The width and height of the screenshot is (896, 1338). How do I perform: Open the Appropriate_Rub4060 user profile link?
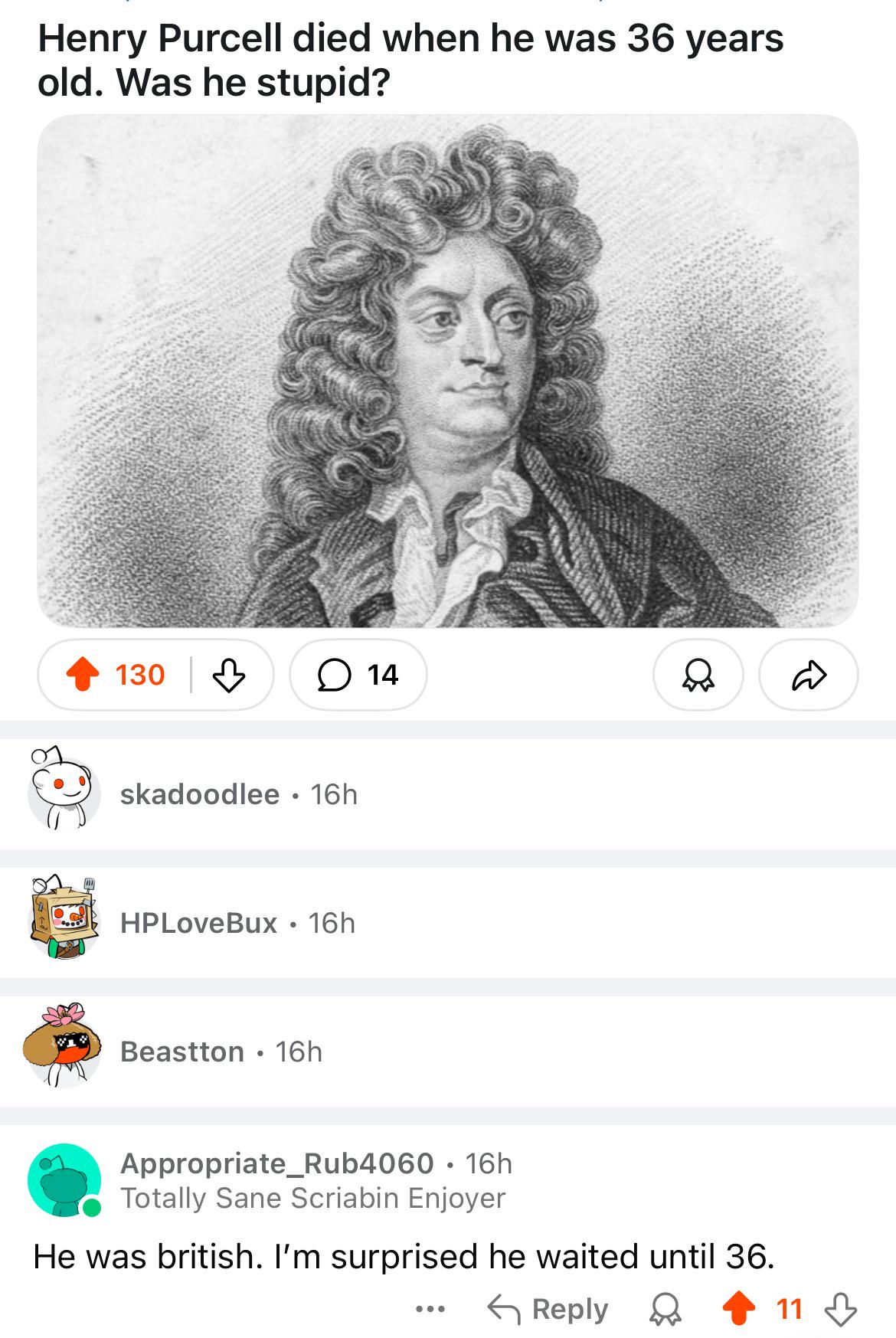277,1163
